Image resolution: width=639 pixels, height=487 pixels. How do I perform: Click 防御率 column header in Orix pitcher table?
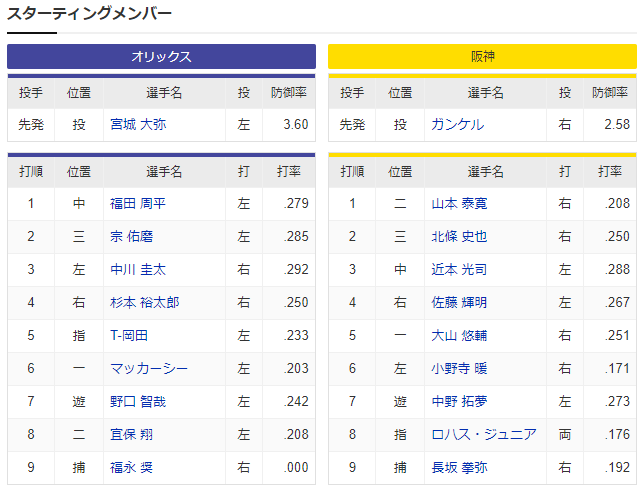pos(289,93)
